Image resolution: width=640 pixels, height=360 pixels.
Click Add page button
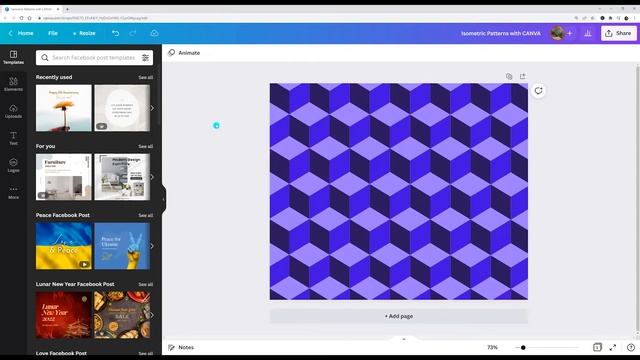click(x=398, y=316)
